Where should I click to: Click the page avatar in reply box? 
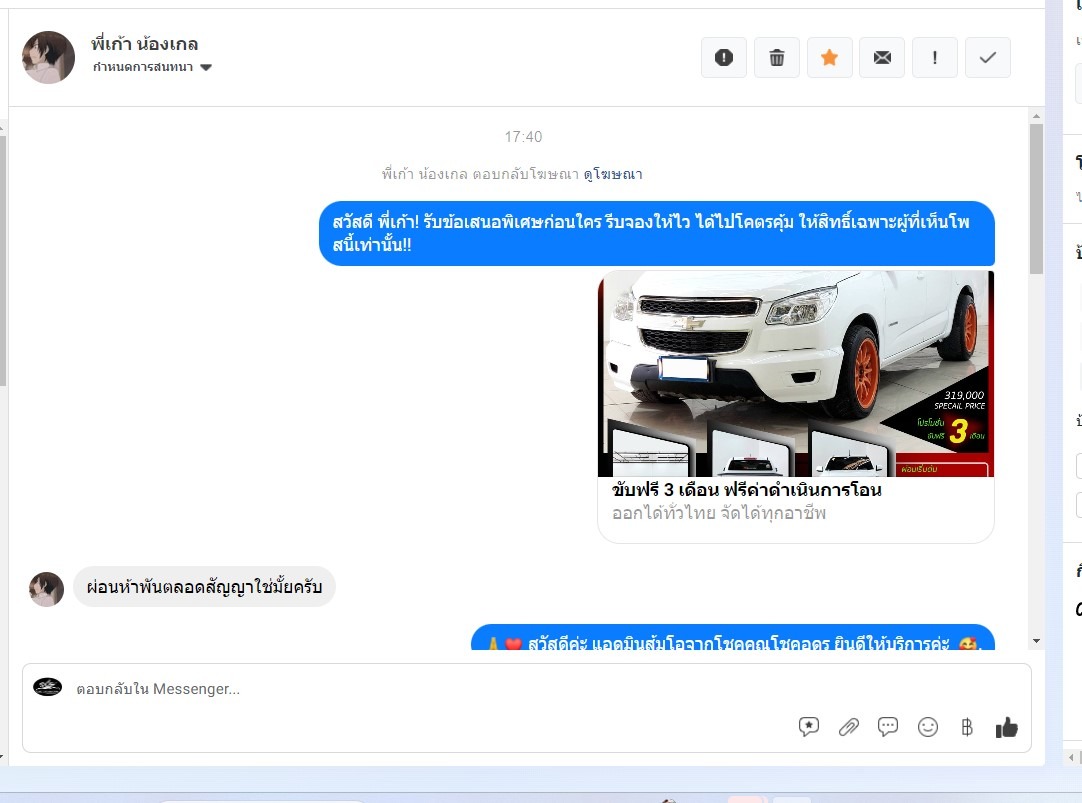(x=47, y=687)
